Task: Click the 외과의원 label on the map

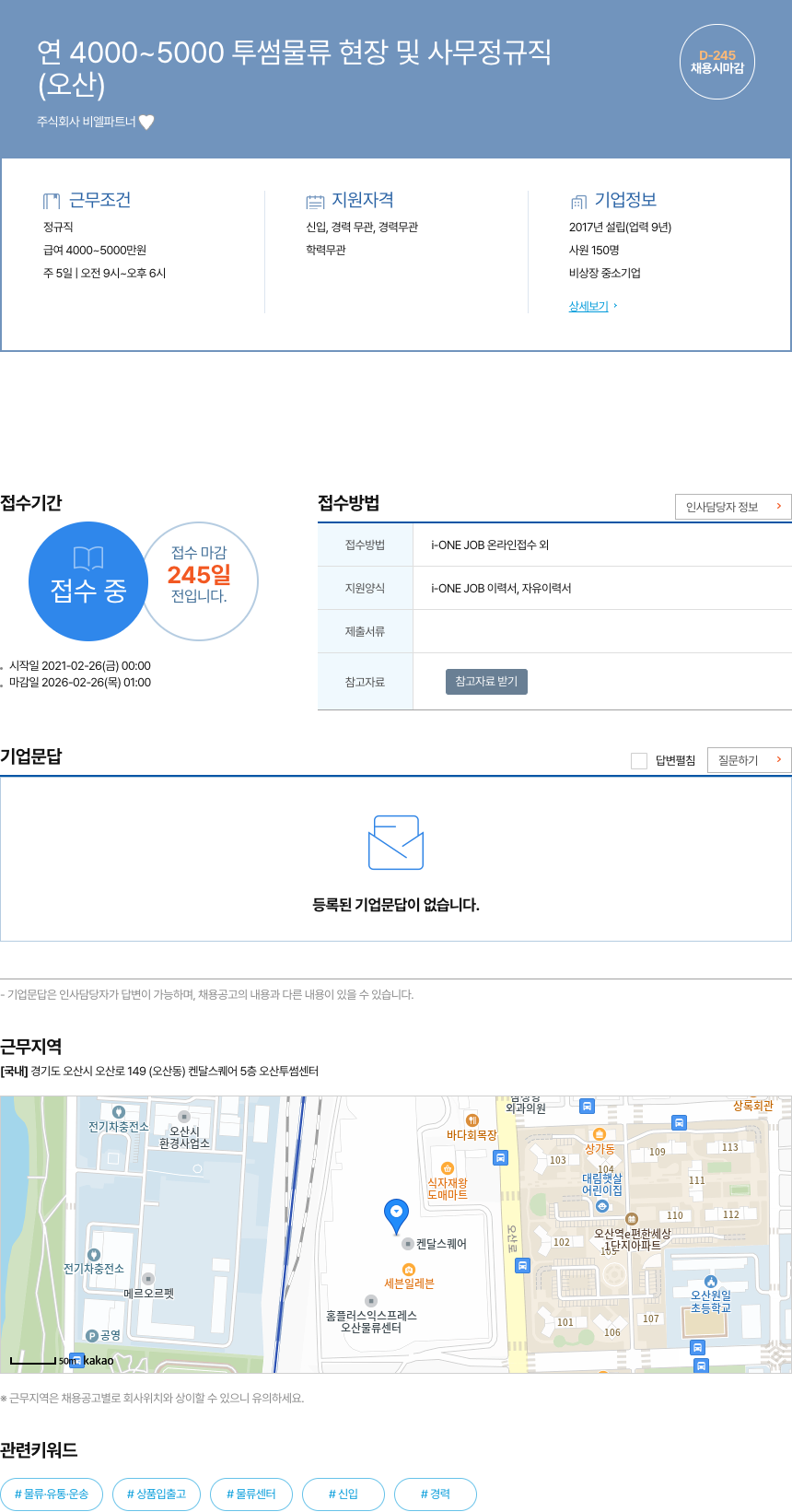Action: point(526,1108)
